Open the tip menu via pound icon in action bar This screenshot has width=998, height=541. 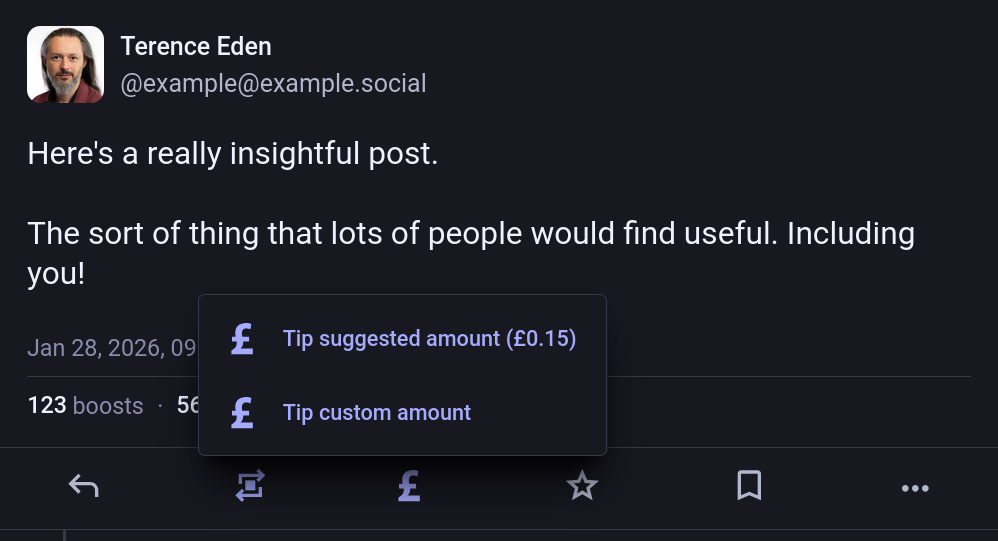click(408, 487)
